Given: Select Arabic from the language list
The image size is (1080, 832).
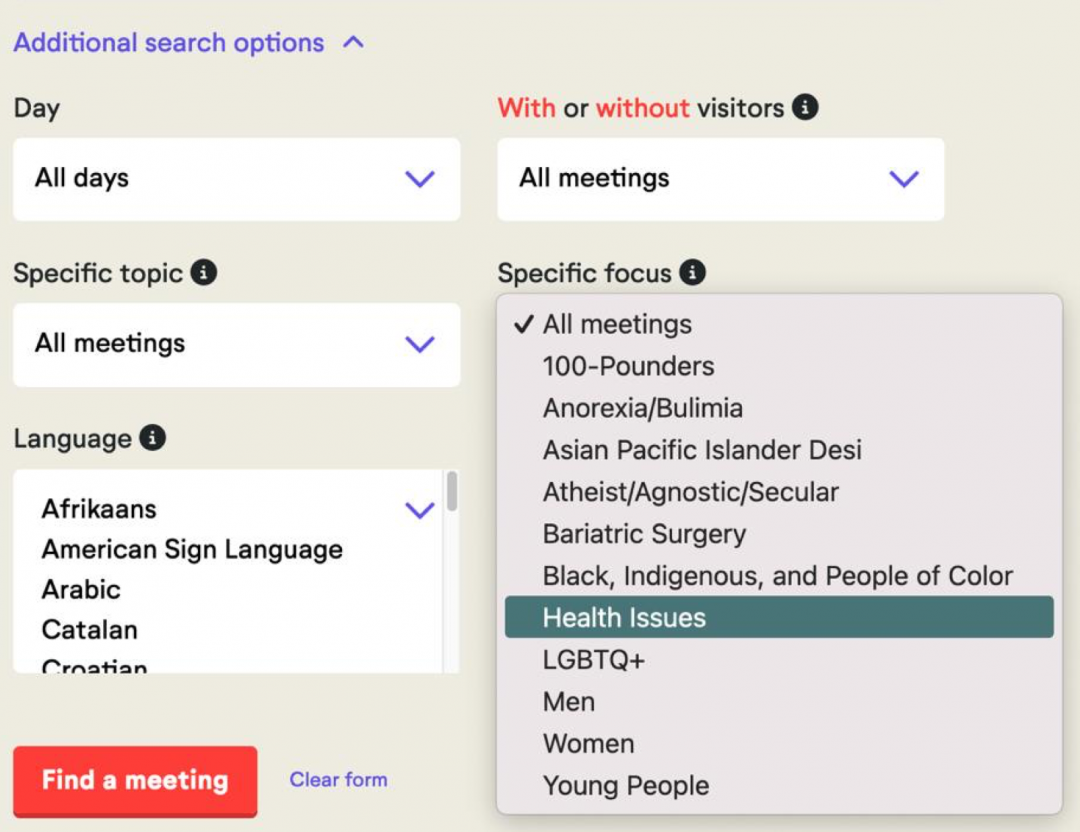Looking at the screenshot, I should [x=81, y=589].
